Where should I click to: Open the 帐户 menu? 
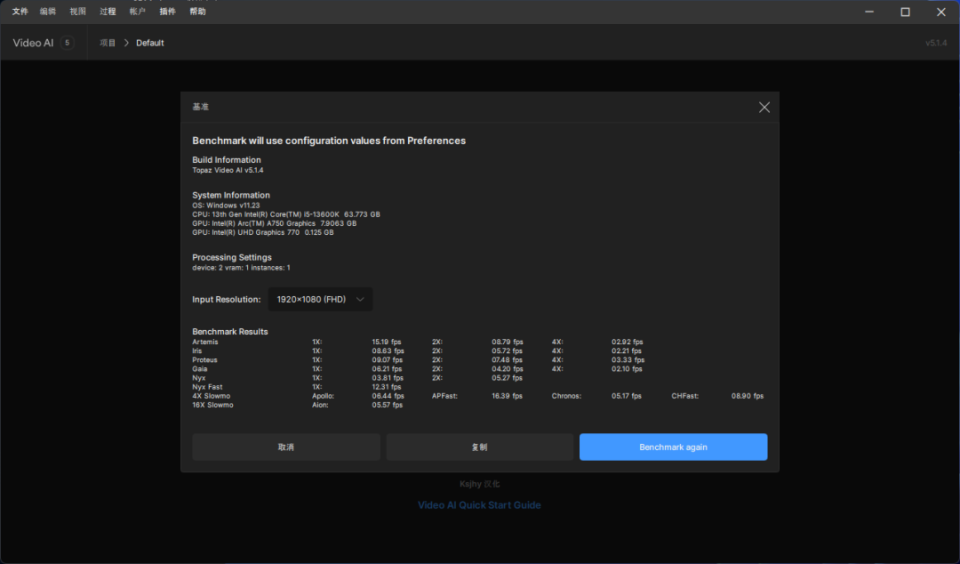[x=138, y=12]
